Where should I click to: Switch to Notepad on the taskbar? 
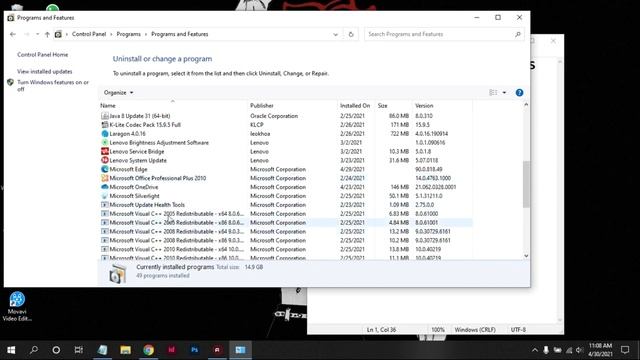pos(102,350)
